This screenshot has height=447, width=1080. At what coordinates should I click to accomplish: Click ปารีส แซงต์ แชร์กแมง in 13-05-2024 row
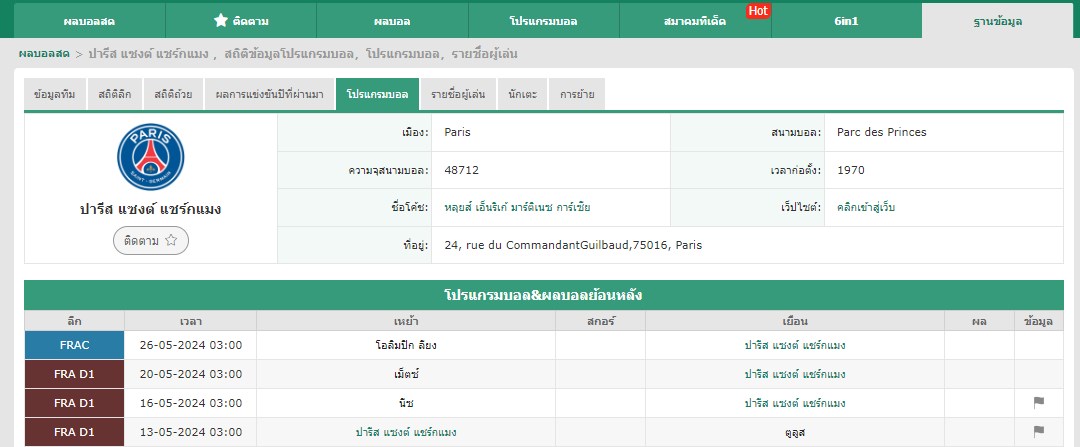[406, 432]
